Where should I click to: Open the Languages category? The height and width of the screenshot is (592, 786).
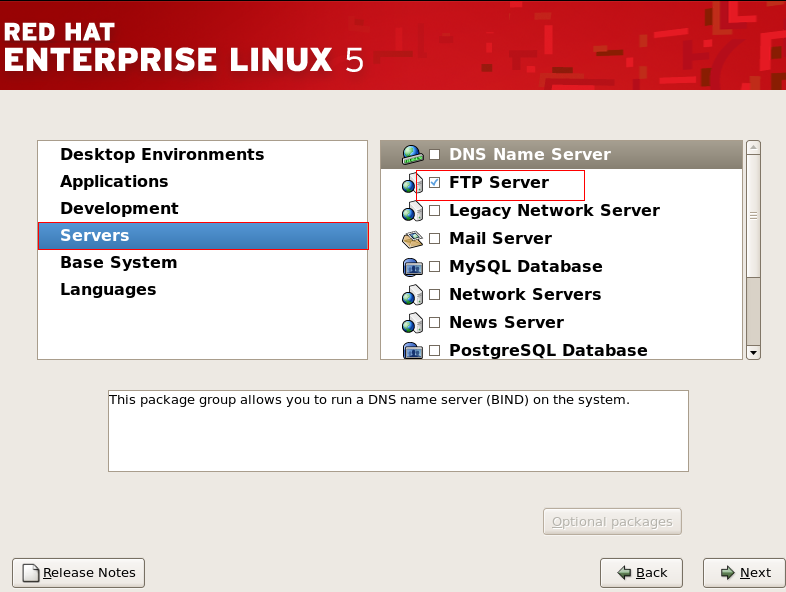[x=108, y=290]
